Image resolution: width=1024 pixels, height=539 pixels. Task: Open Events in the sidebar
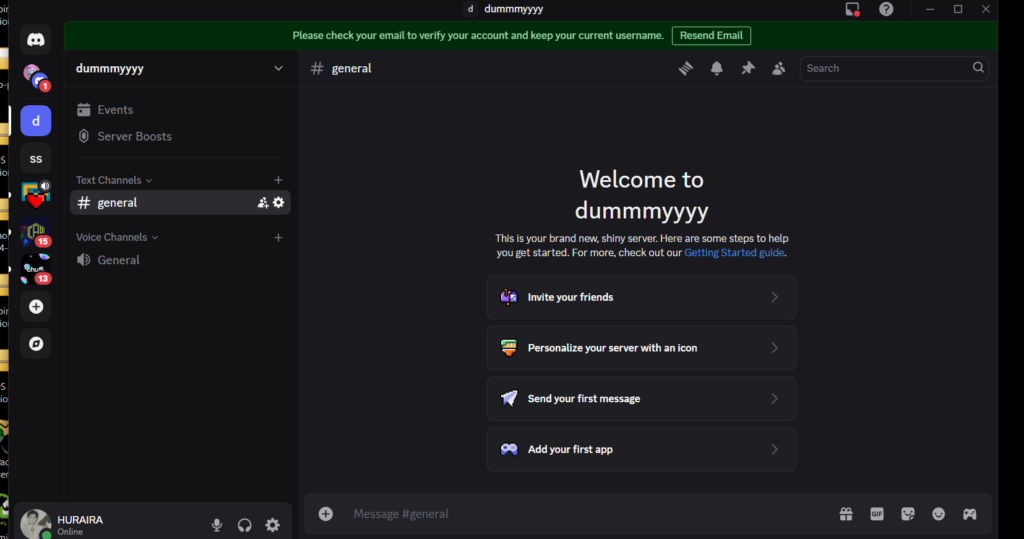180,110
